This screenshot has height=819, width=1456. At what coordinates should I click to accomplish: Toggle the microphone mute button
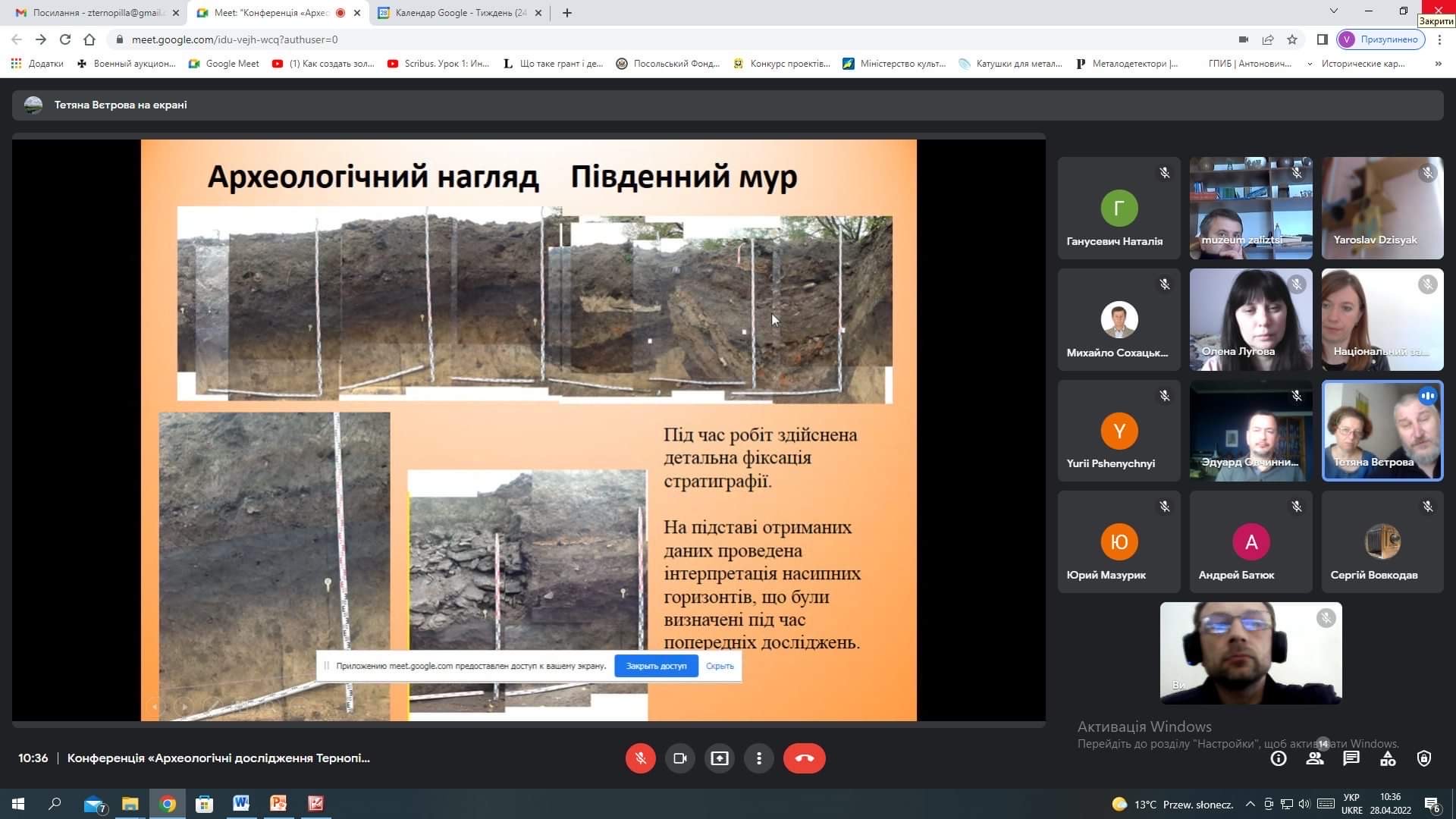[x=640, y=758]
